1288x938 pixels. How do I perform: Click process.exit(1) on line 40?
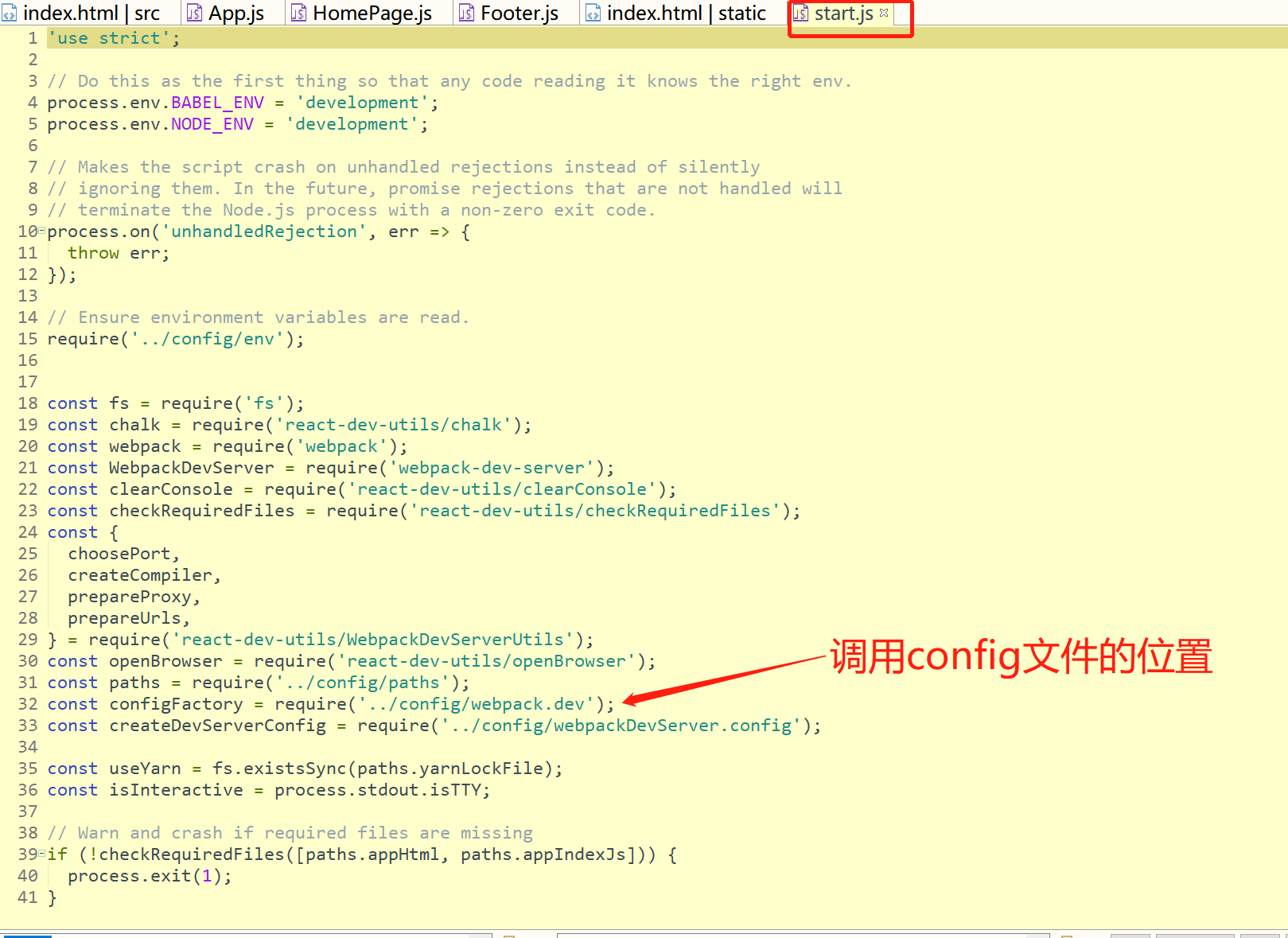coord(145,875)
